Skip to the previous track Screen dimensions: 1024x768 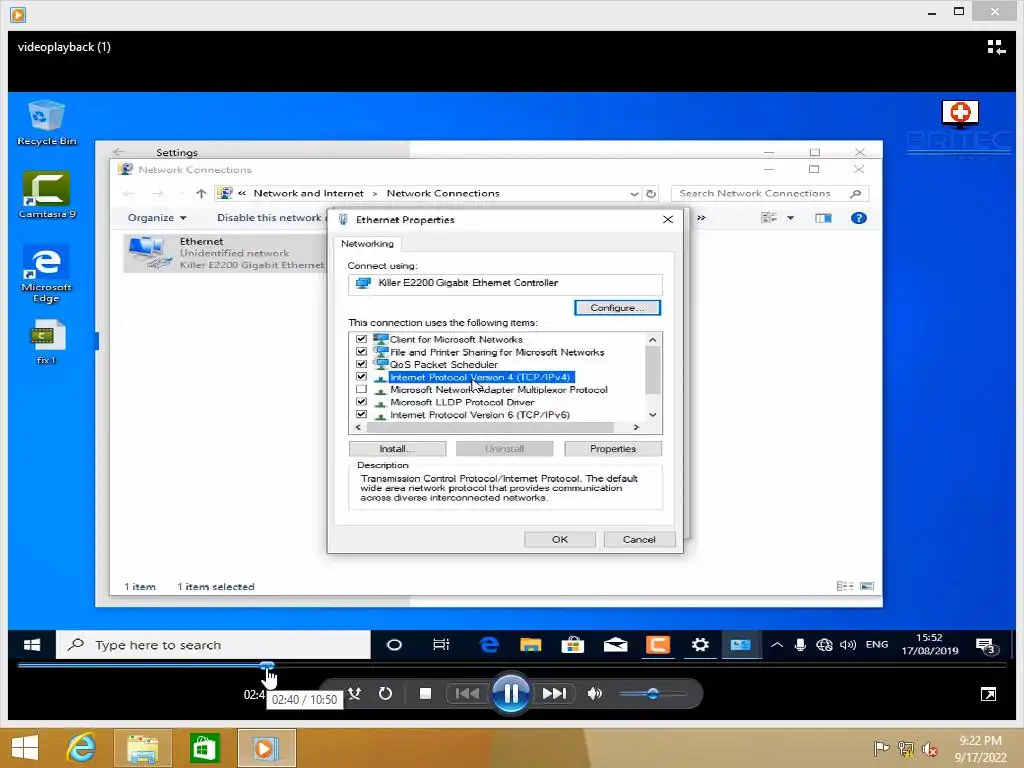click(466, 694)
